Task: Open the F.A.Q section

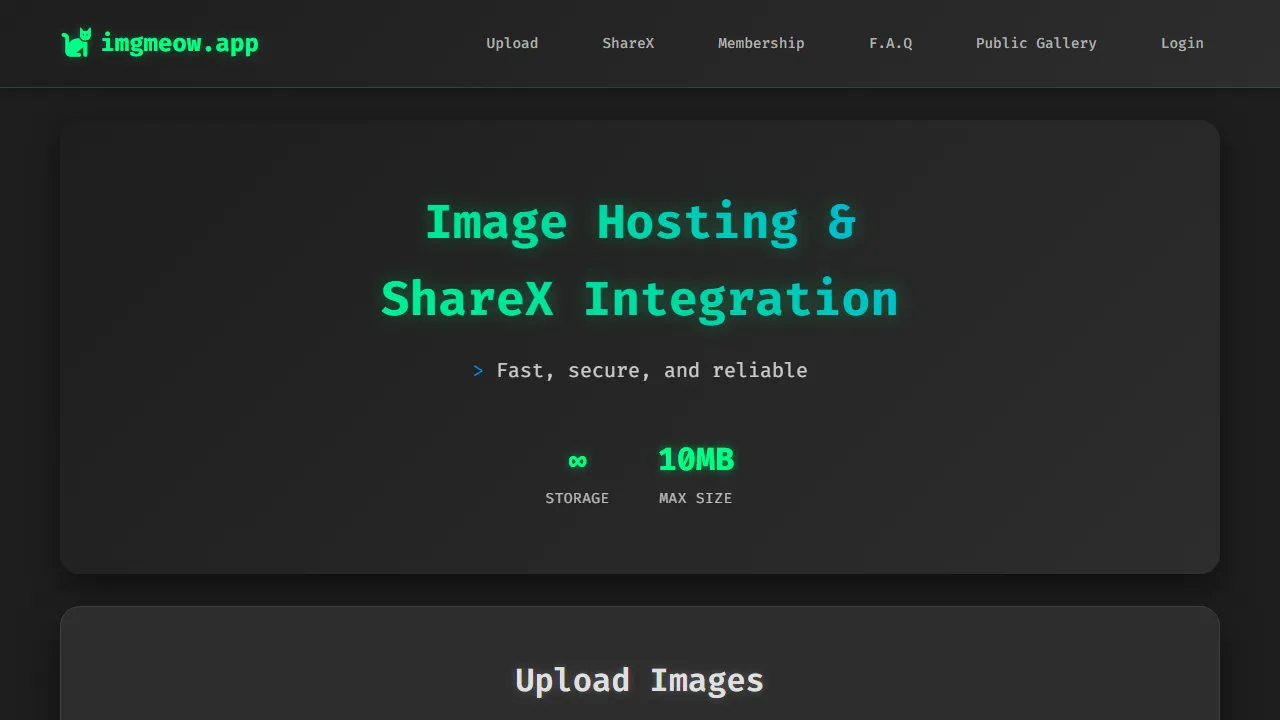Action: (x=890, y=43)
